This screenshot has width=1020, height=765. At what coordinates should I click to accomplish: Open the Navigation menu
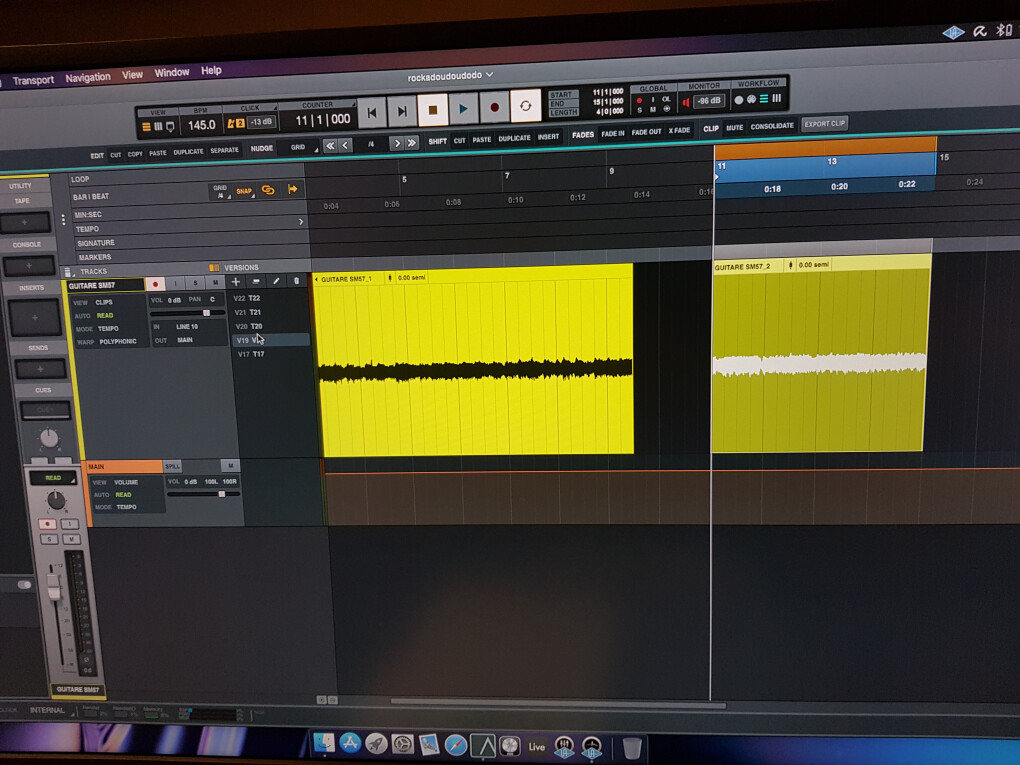[x=88, y=77]
